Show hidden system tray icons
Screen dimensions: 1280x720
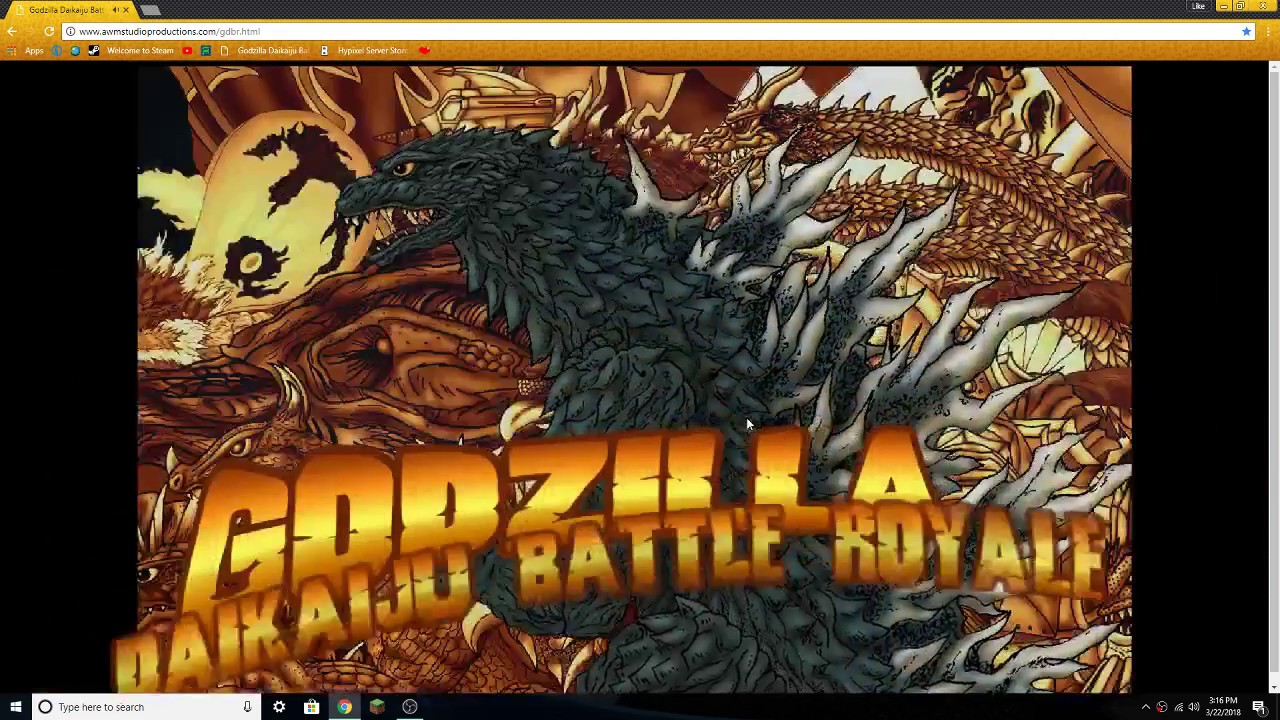(1146, 707)
